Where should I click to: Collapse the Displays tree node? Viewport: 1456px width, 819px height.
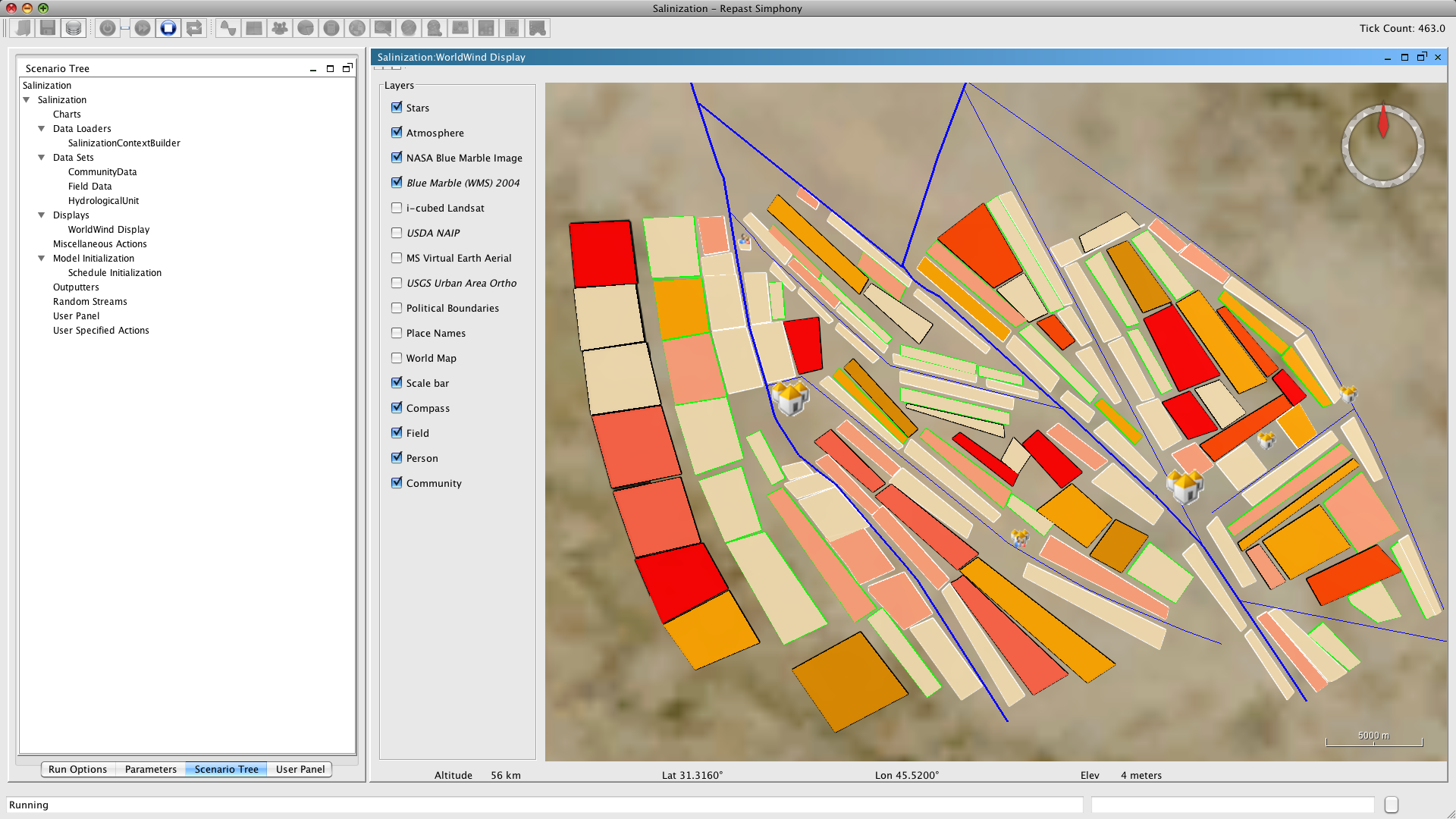click(42, 215)
